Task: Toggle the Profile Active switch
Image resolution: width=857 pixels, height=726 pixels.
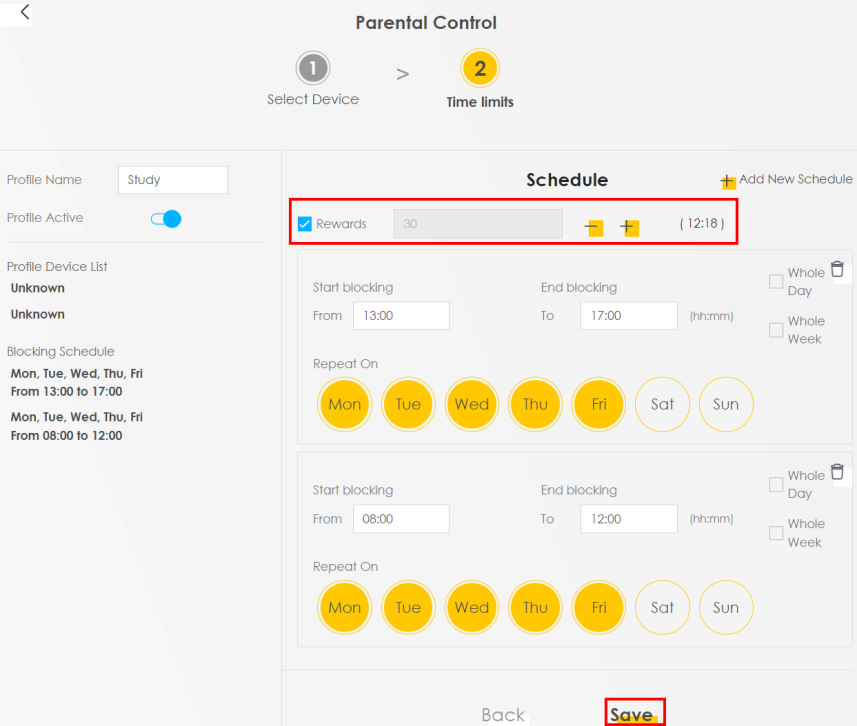Action: click(x=166, y=219)
